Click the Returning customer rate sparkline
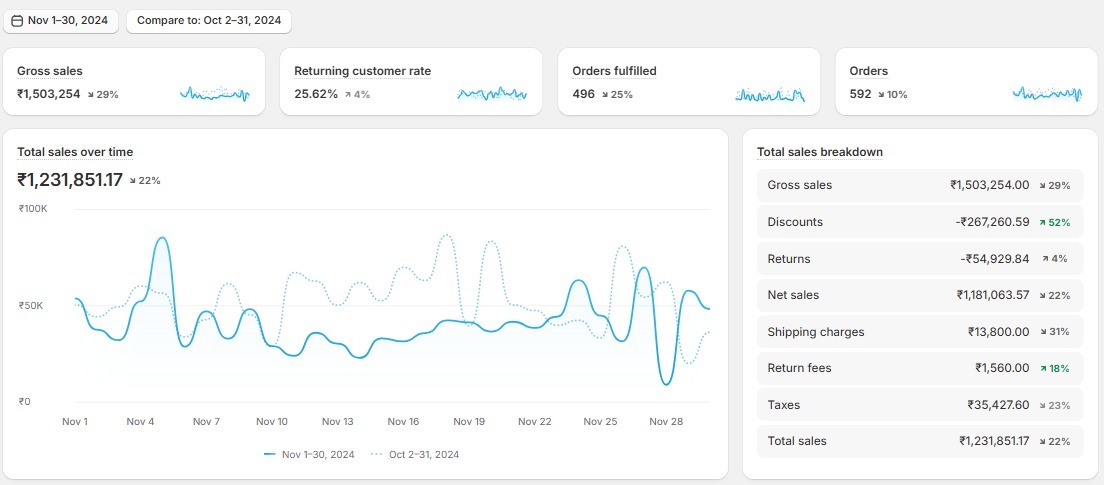Viewport: 1104px width, 485px height. (x=492, y=94)
